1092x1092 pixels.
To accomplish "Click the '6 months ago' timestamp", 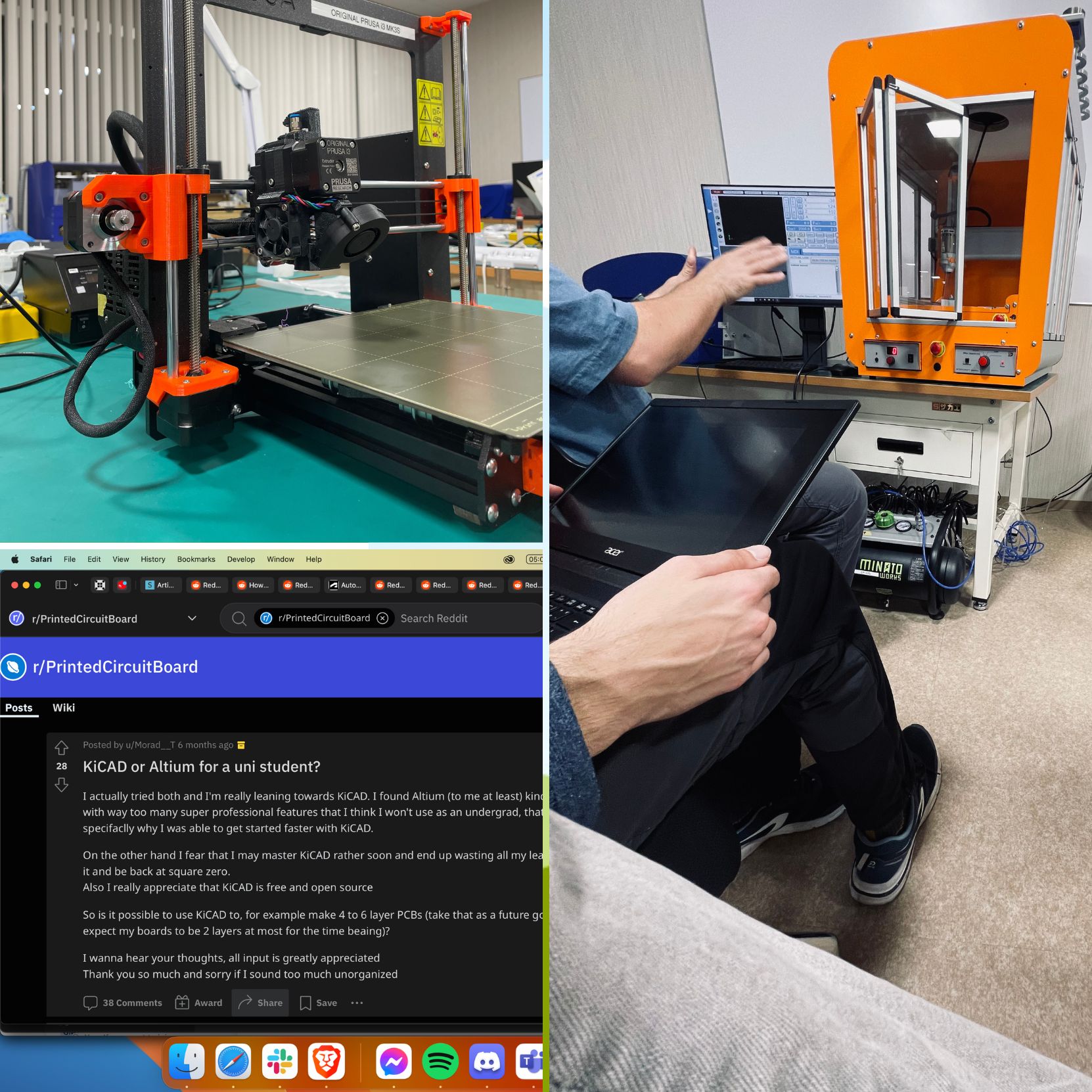I will coord(206,744).
